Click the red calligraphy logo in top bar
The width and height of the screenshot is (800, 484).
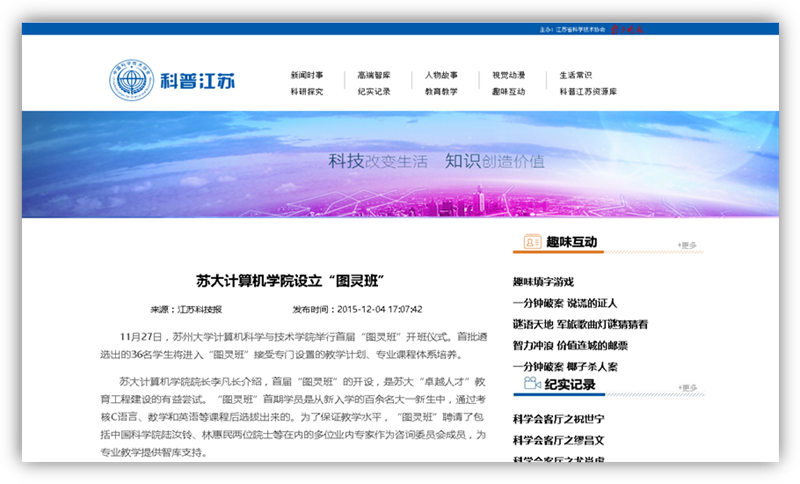627,30
